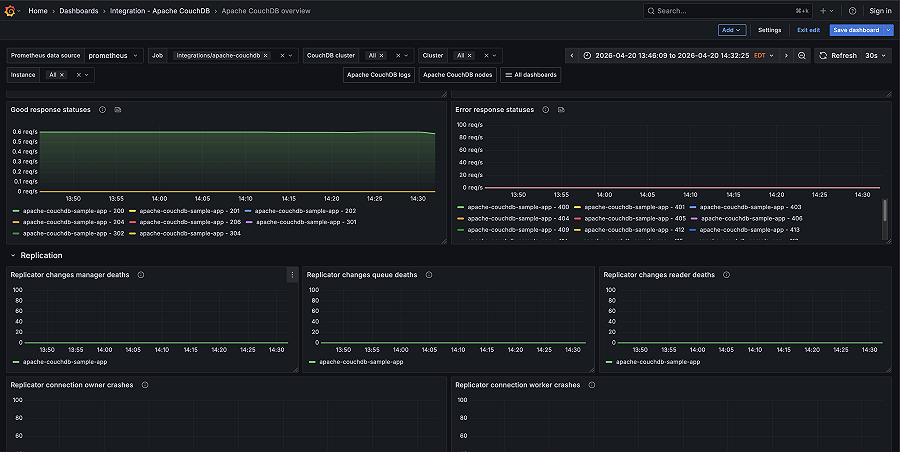900x452 pixels.
Task: Show info for Replicator connection owner crashes
Action: pyautogui.click(x=145, y=385)
